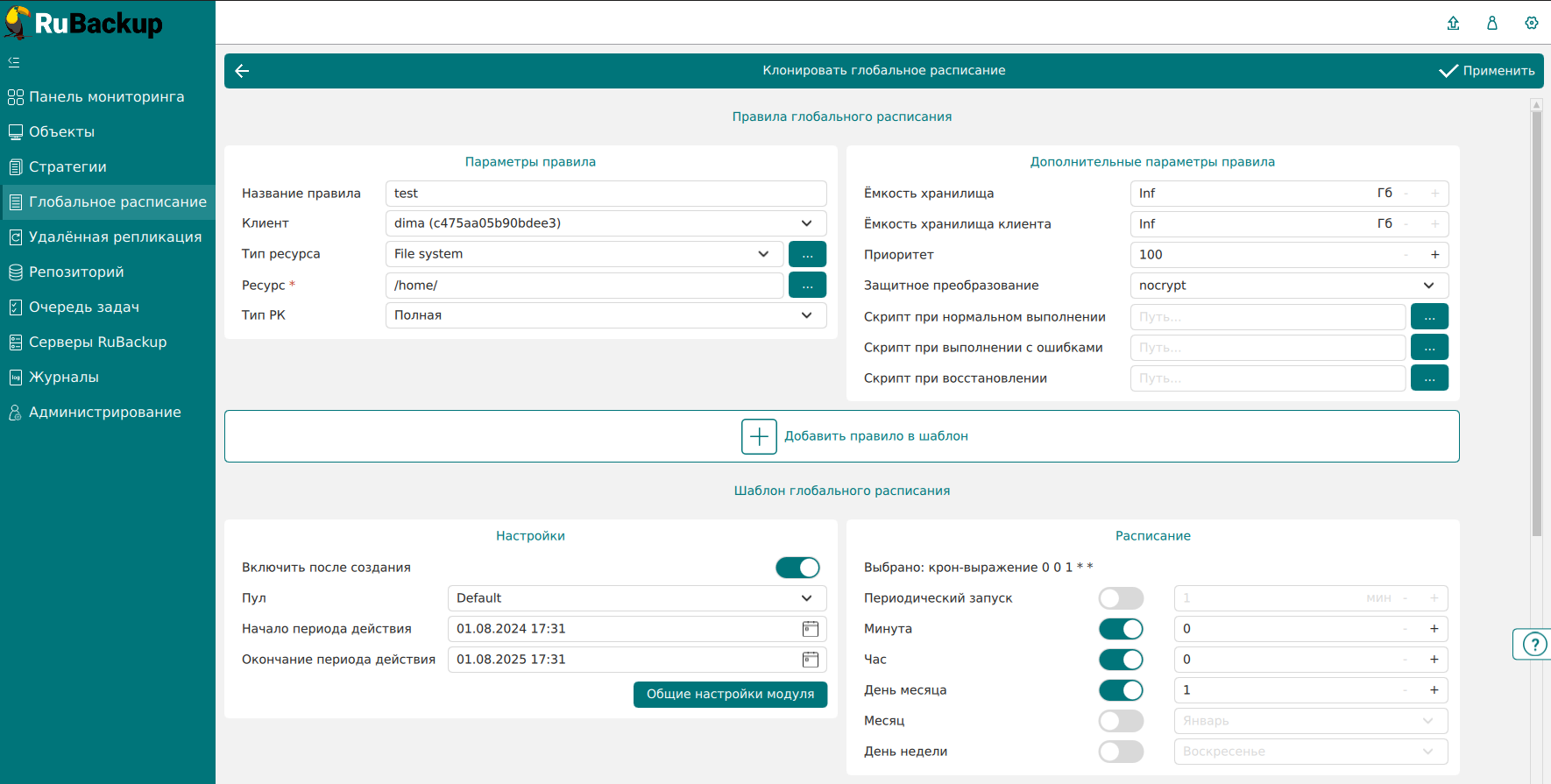Open the Клиент dropdown
The width and height of the screenshot is (1551, 784).
tap(606, 223)
